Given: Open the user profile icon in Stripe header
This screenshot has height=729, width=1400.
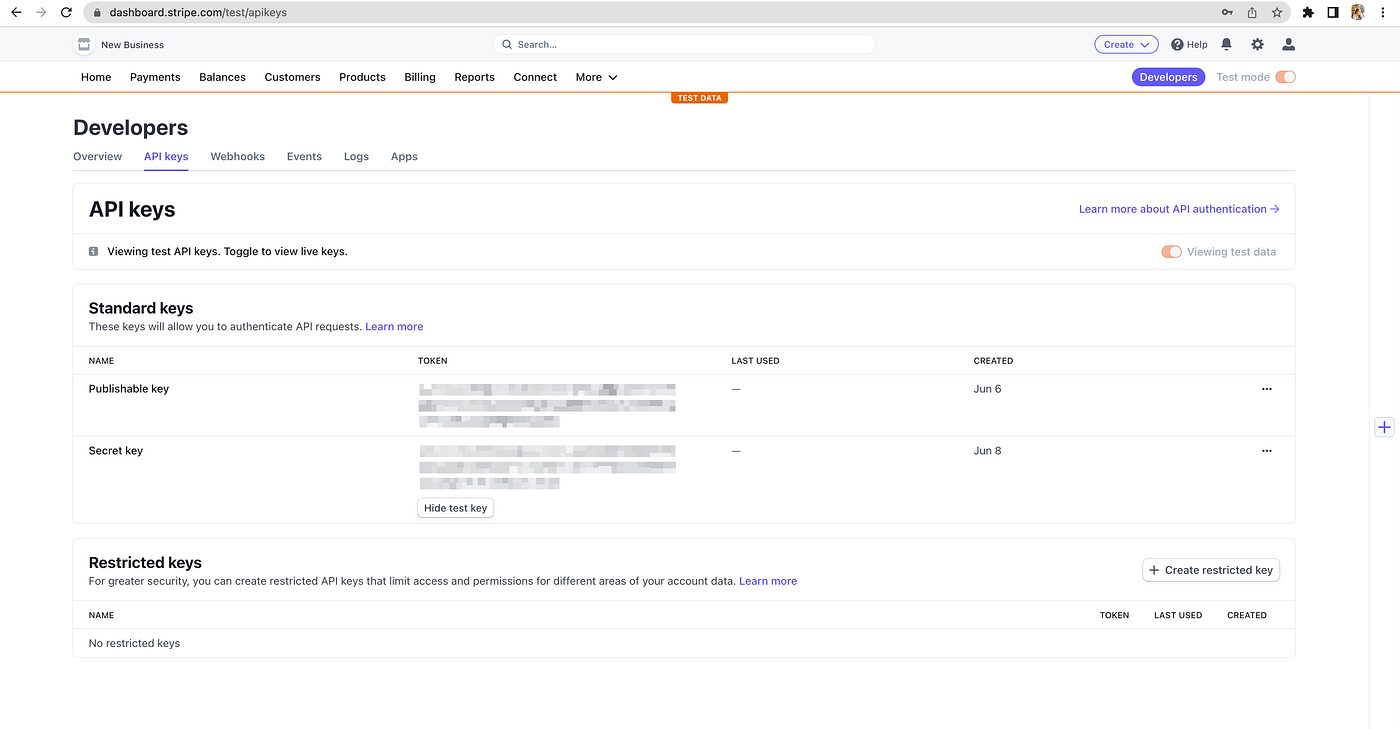Looking at the screenshot, I should [1288, 45].
